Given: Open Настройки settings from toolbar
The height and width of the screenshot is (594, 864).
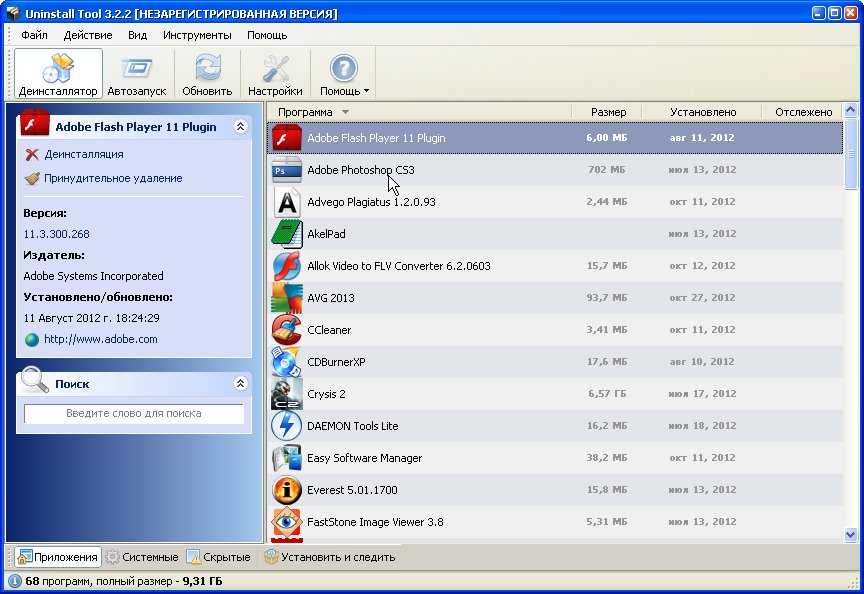Looking at the screenshot, I should (275, 74).
